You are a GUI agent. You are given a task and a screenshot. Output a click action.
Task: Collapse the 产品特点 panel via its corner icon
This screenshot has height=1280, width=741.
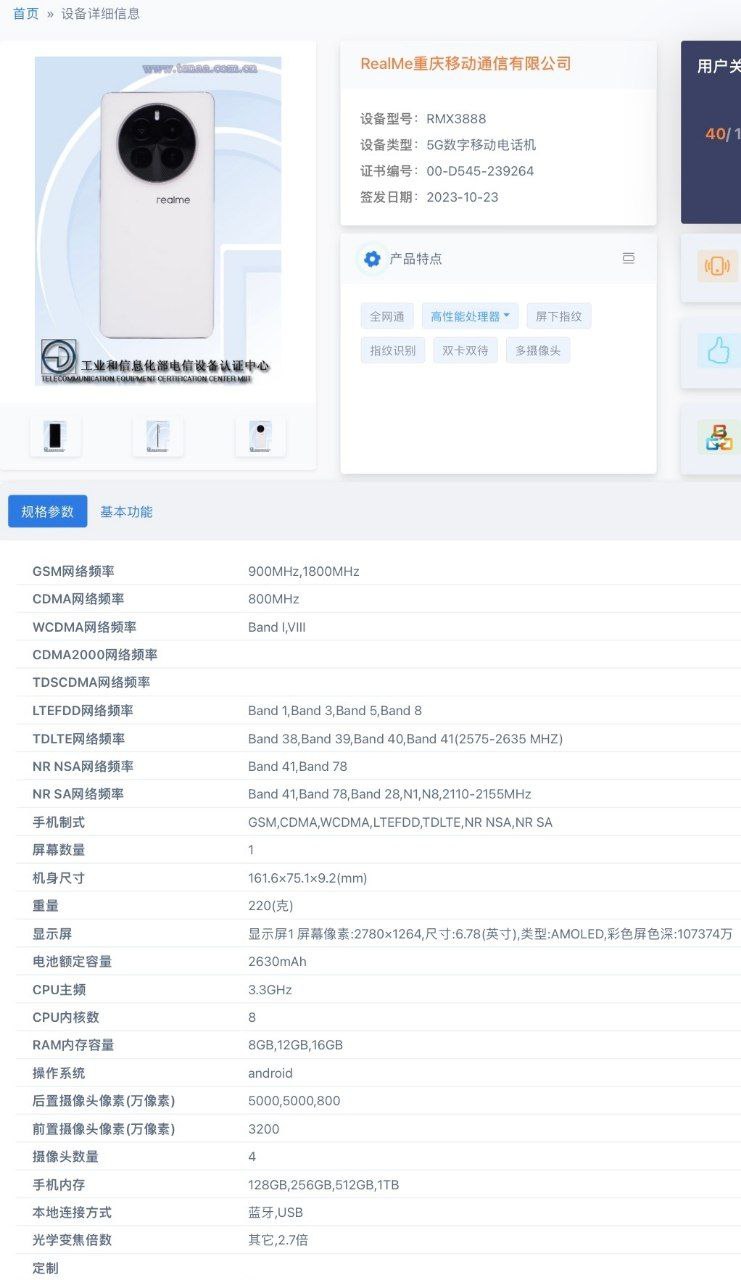pos(628,258)
